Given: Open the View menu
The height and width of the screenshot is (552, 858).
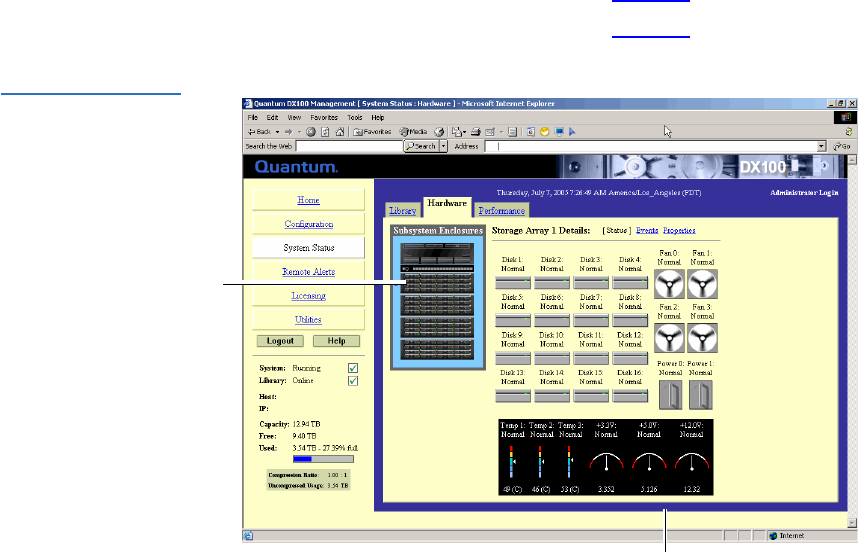Looking at the screenshot, I should [294, 118].
